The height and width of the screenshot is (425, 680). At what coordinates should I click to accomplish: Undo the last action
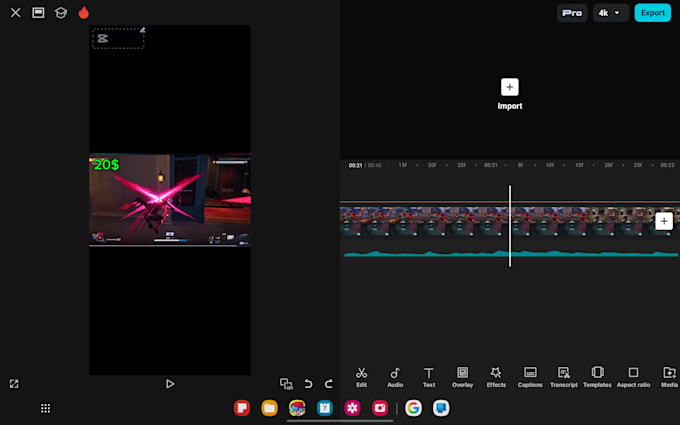point(308,384)
